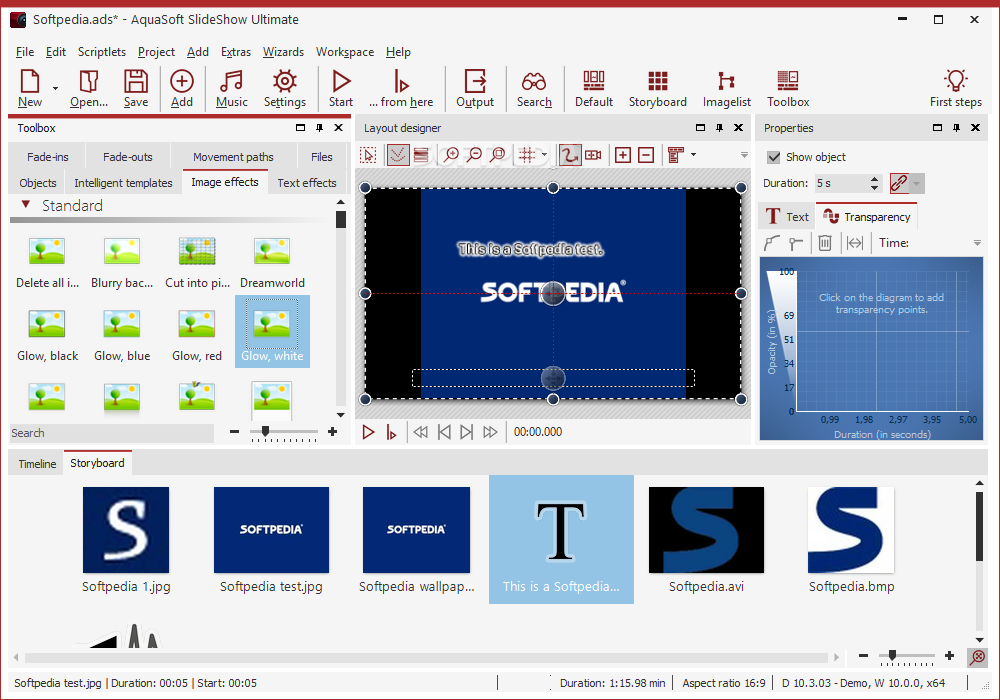Toggle the movement path editing mode
This screenshot has width=1000, height=700.
click(570, 155)
